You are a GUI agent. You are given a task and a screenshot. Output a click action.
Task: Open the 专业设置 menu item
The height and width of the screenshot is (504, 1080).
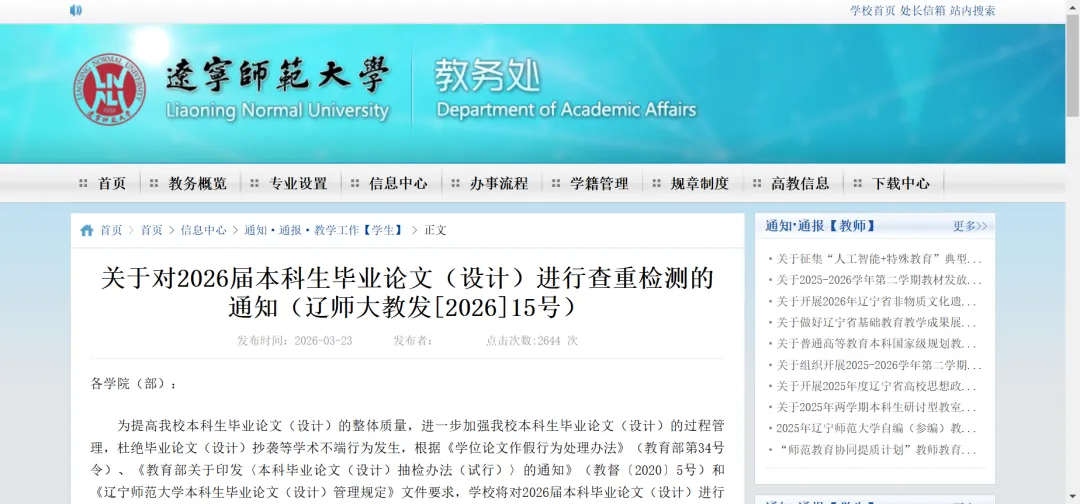298,183
